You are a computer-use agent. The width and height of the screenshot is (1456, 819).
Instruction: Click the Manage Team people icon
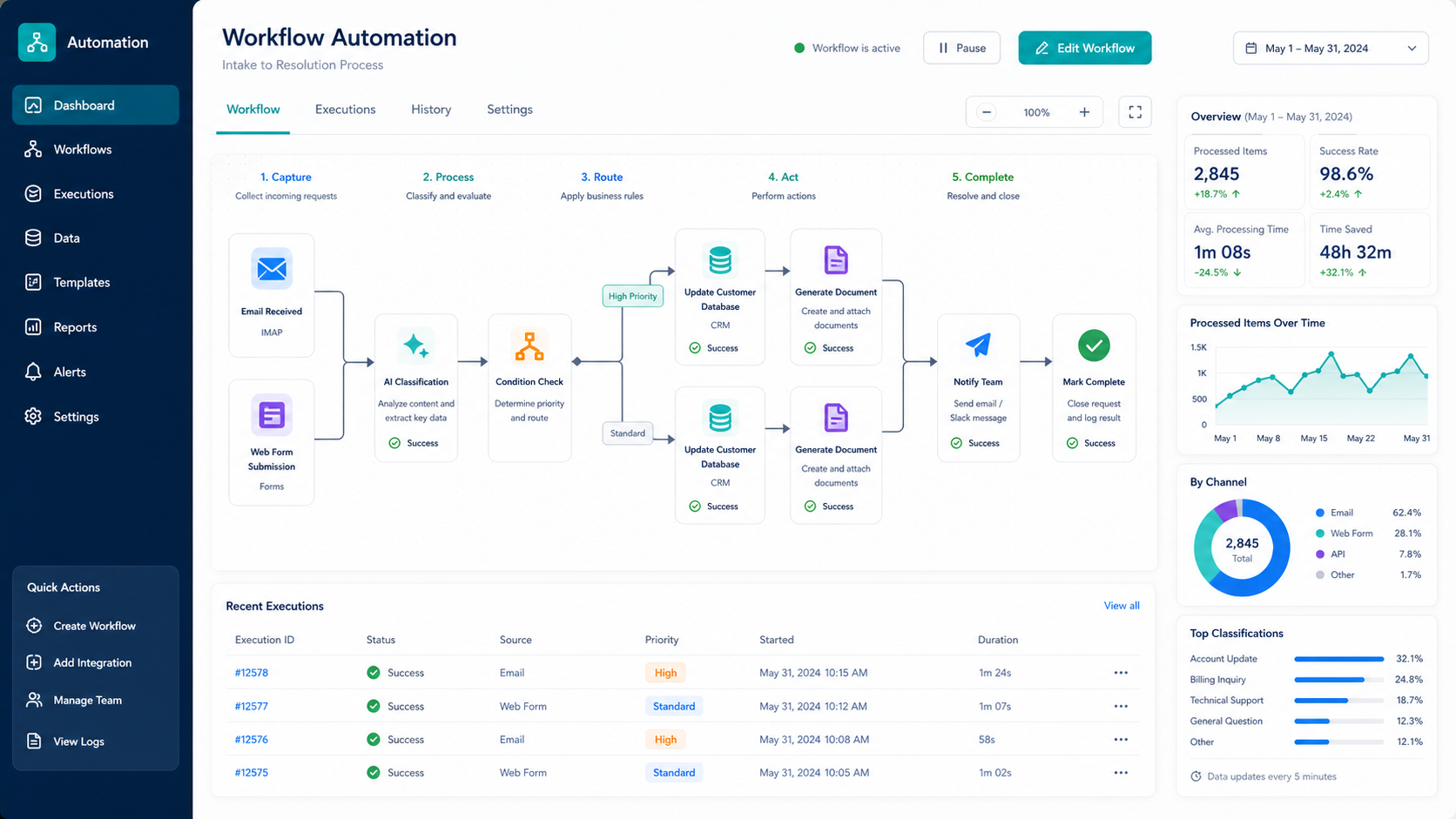pyautogui.click(x=34, y=700)
